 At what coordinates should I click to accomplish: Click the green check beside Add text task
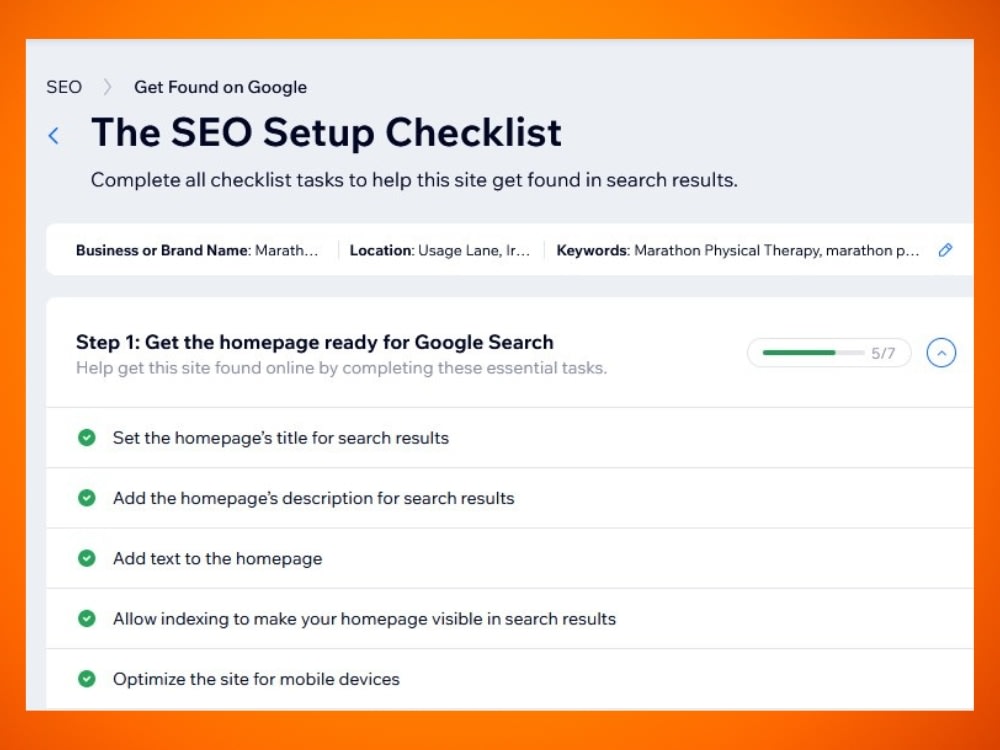tap(87, 558)
